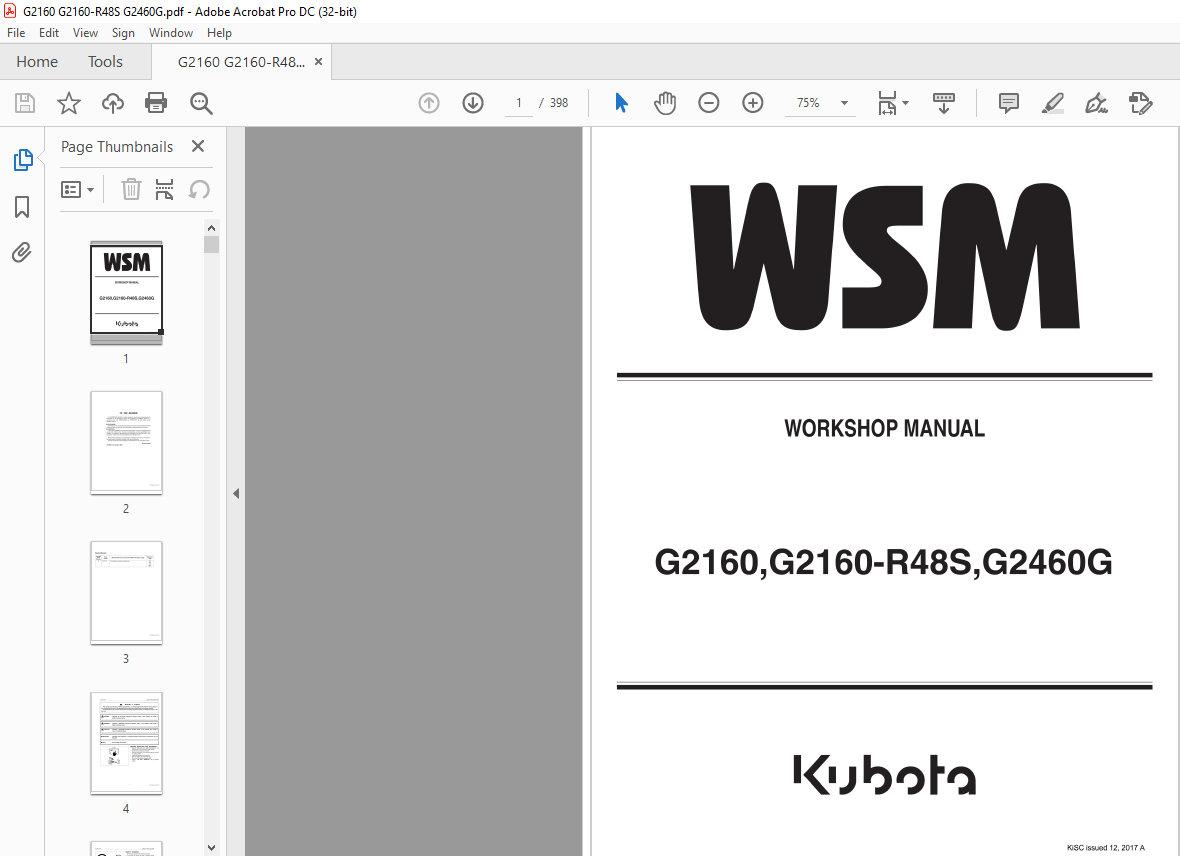Open the Window menu
1180x856 pixels.
point(171,33)
